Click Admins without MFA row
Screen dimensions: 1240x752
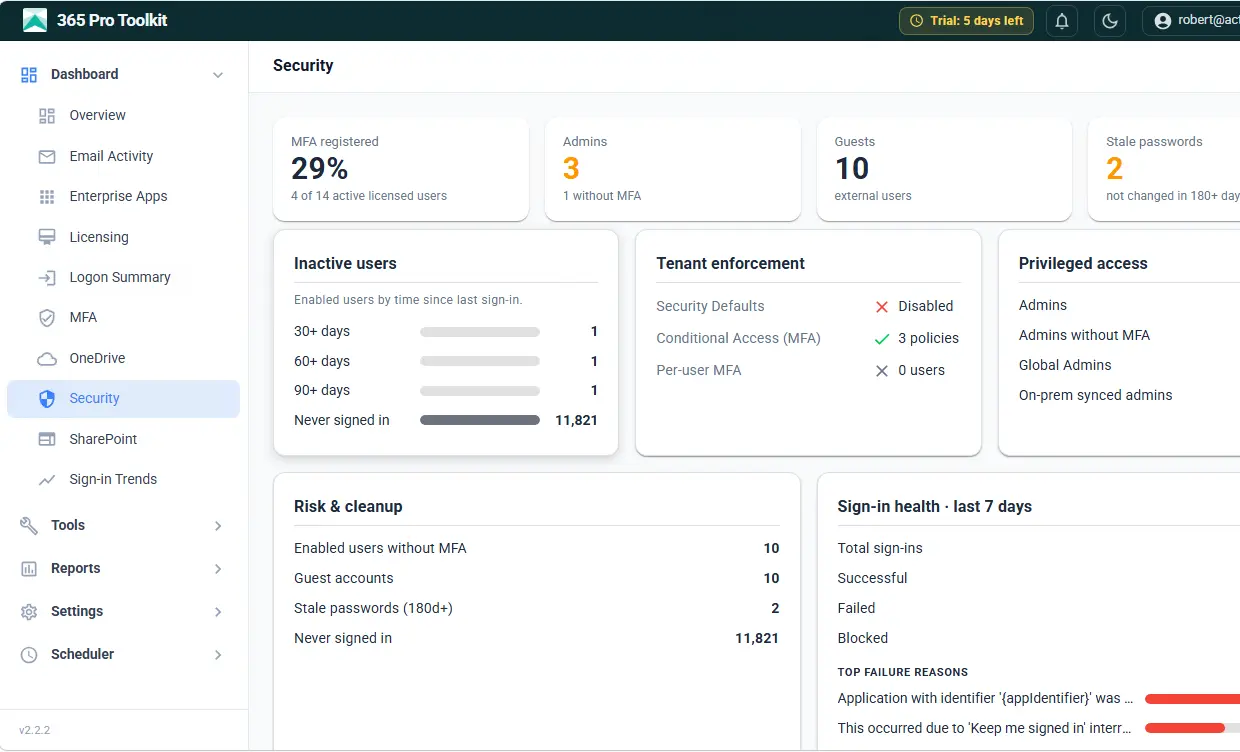(x=1129, y=336)
